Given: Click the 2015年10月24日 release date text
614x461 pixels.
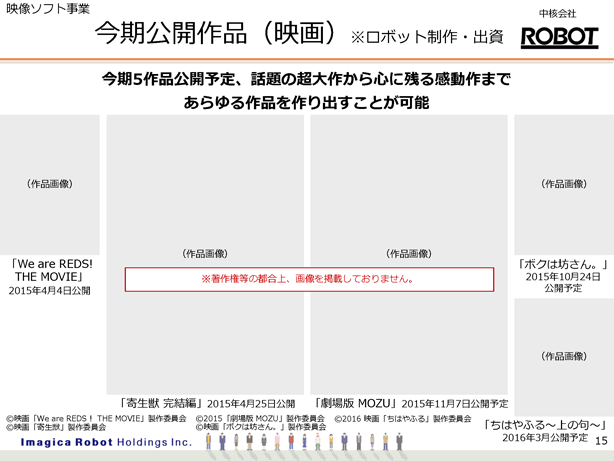Looking at the screenshot, I should tap(563, 277).
